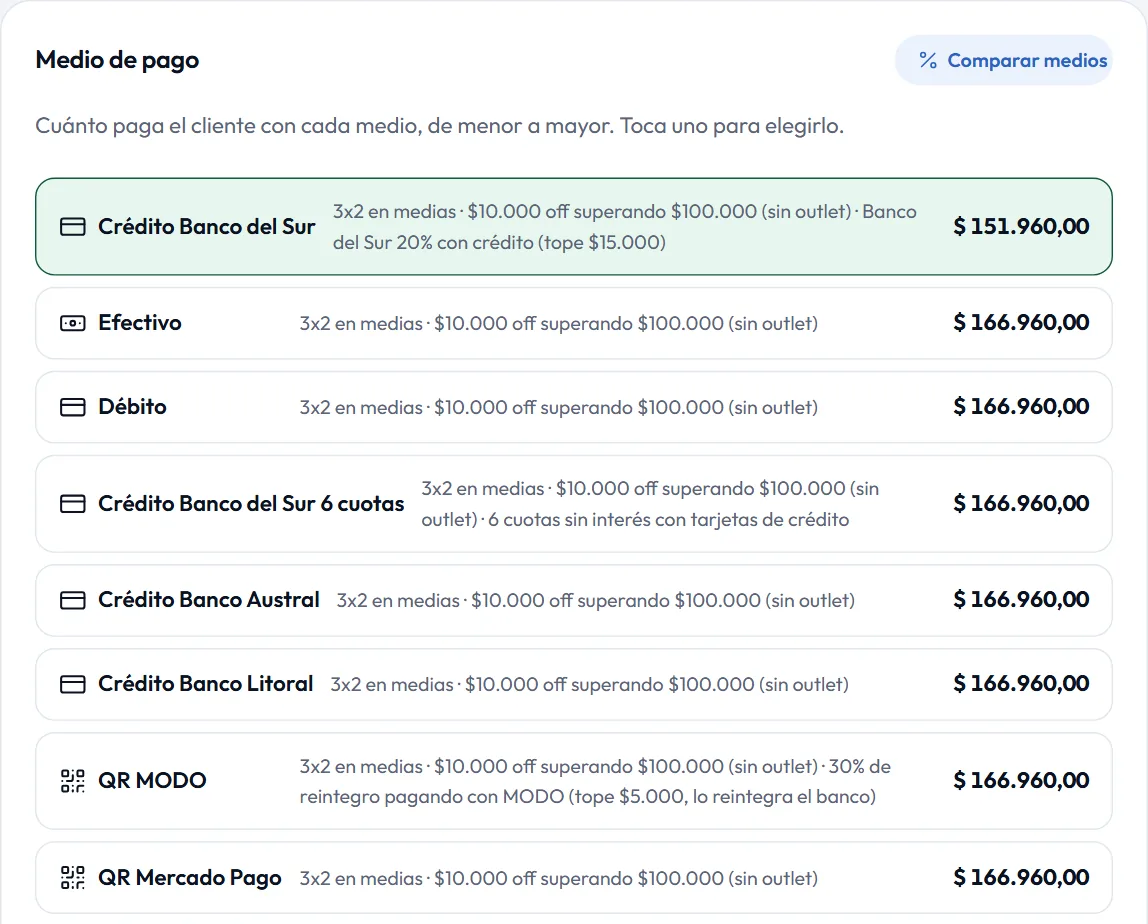The image size is (1148, 924).
Task: Click the Banco Litoral row price
Action: [x=1021, y=683]
